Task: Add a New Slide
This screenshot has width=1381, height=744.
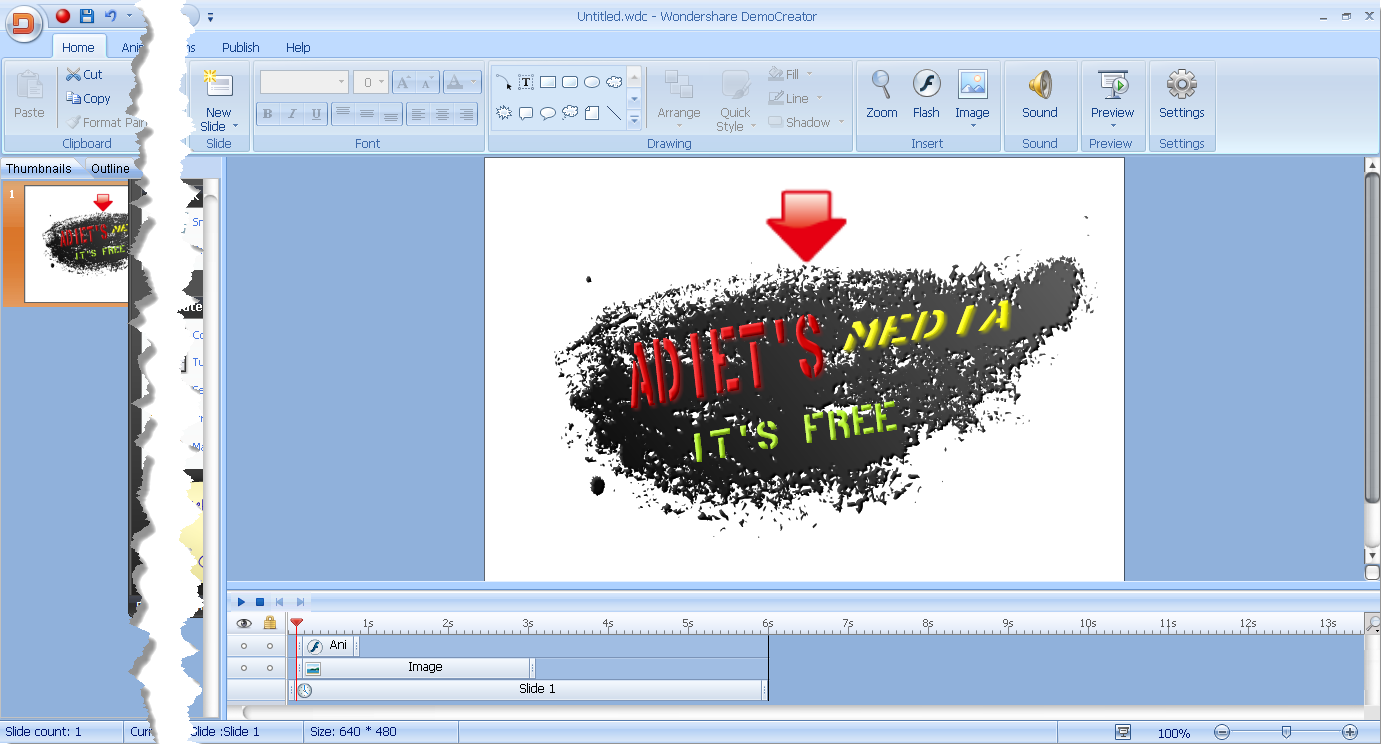Action: coord(218,100)
